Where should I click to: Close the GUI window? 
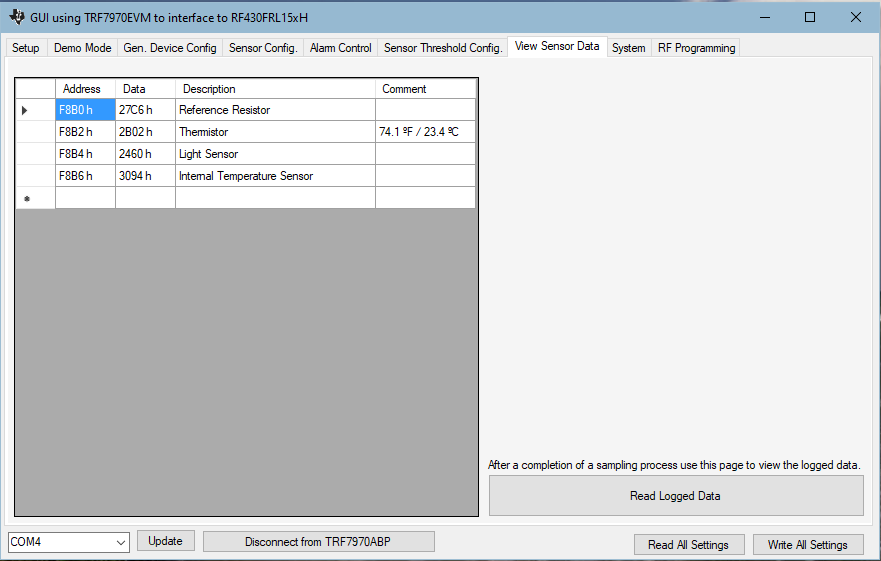tap(856, 17)
